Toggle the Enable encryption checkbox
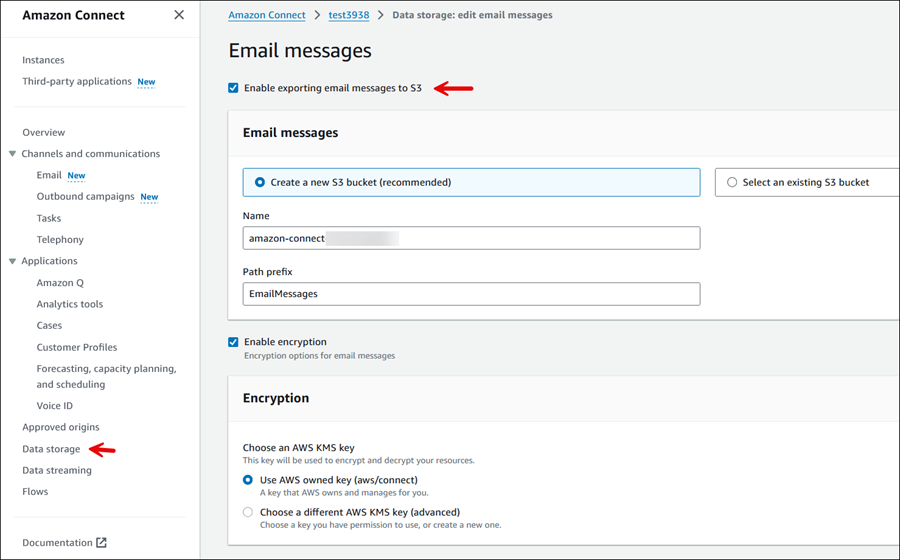Screen dimensions: 900x560 tap(234, 342)
